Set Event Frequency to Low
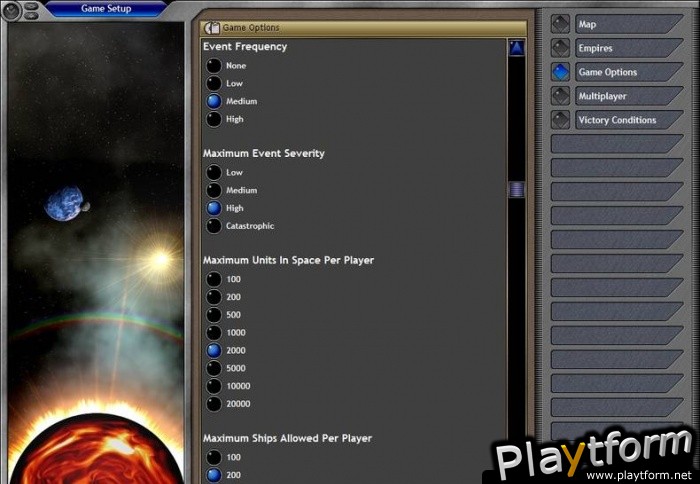Image resolution: width=700 pixels, height=484 pixels. click(x=214, y=83)
